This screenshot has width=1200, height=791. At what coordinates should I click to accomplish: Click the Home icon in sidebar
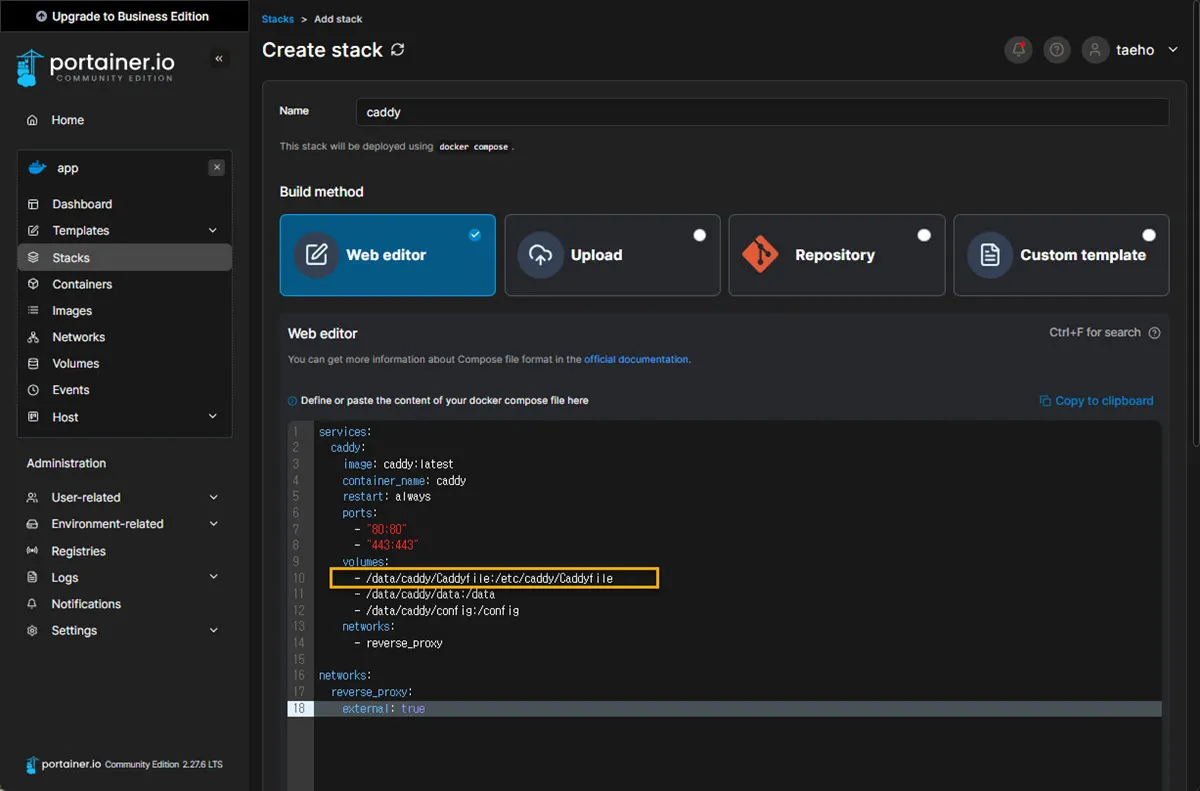tap(33, 120)
